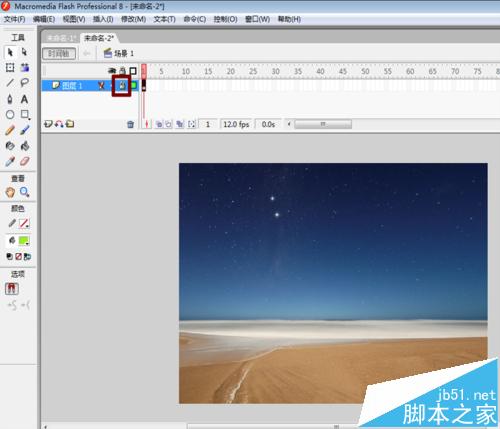
Task: Click the 12.0 fps frame rate field
Action: [236, 124]
